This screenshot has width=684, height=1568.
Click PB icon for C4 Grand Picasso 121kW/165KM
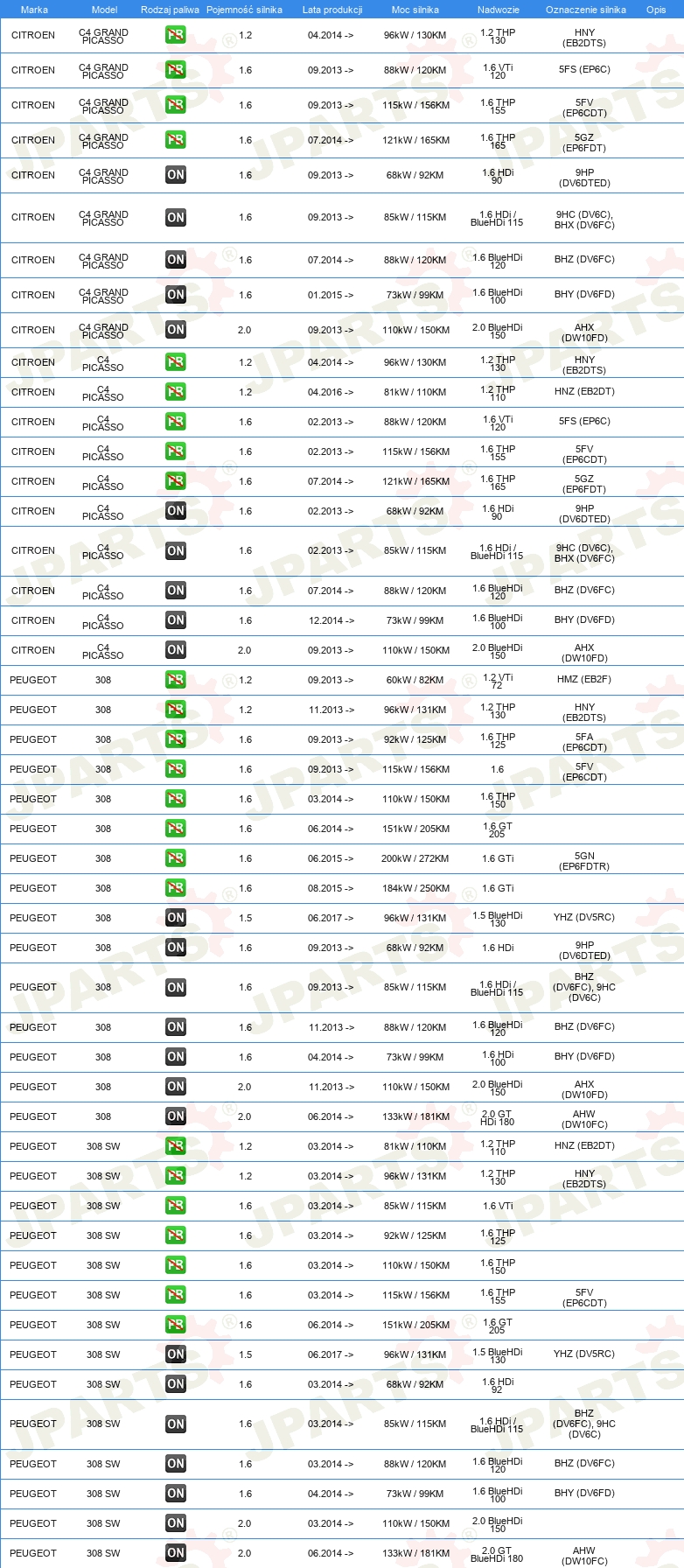pos(176,140)
